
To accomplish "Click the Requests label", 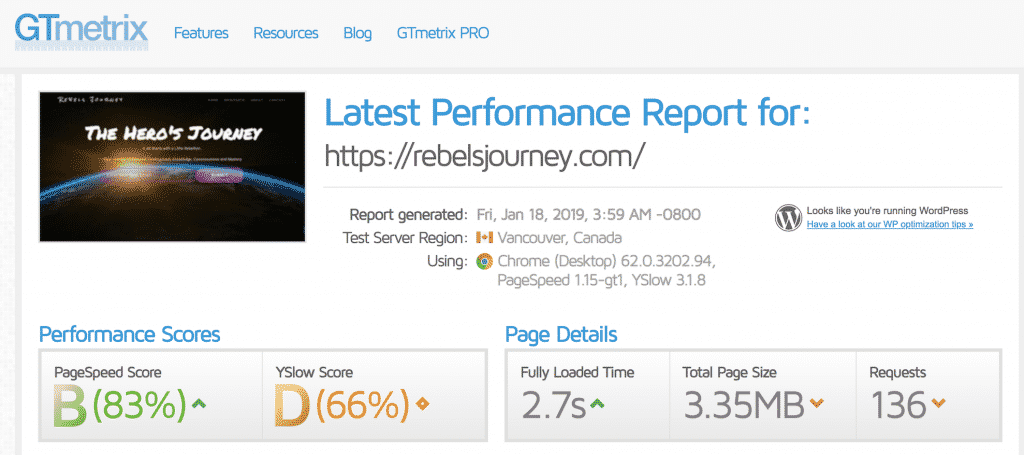I will (x=897, y=373).
